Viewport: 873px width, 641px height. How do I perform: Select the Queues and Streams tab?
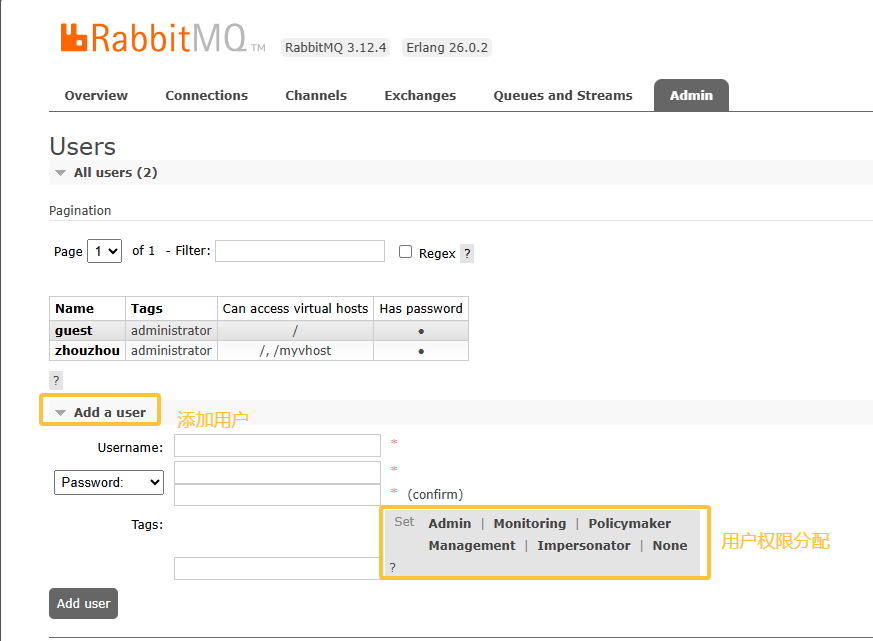(x=562, y=96)
